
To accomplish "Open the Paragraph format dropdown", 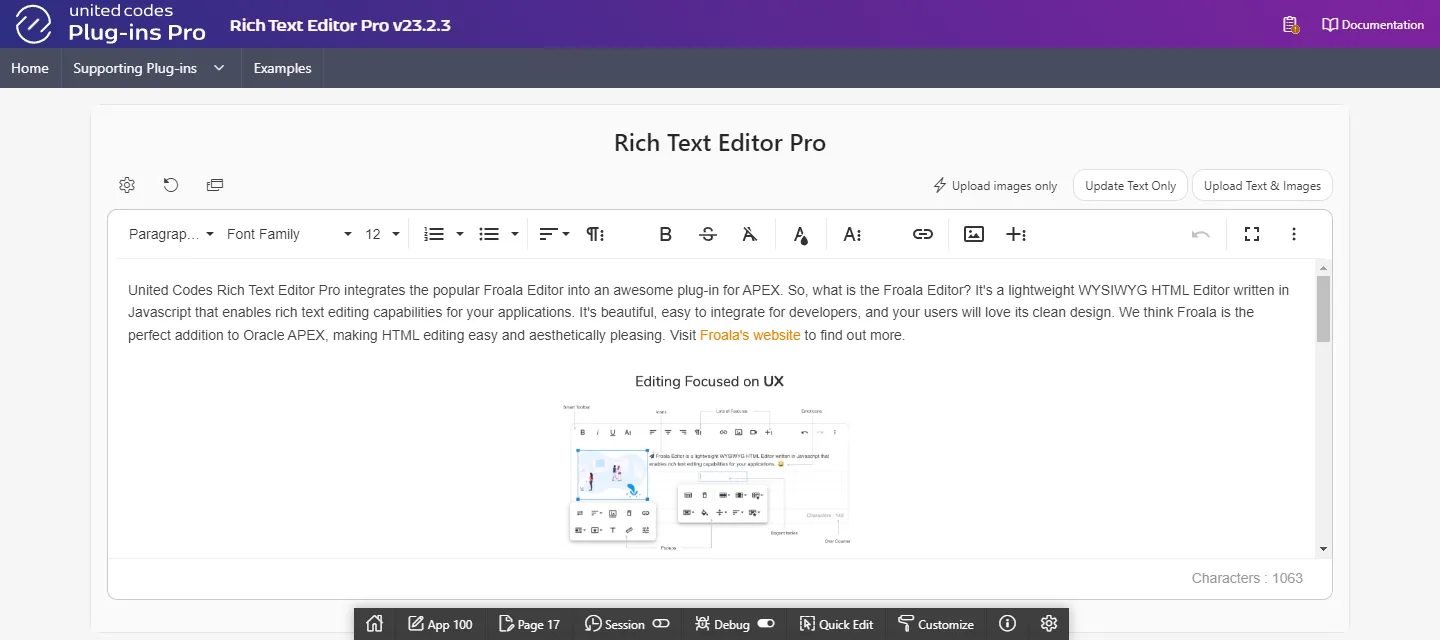I will pos(171,234).
